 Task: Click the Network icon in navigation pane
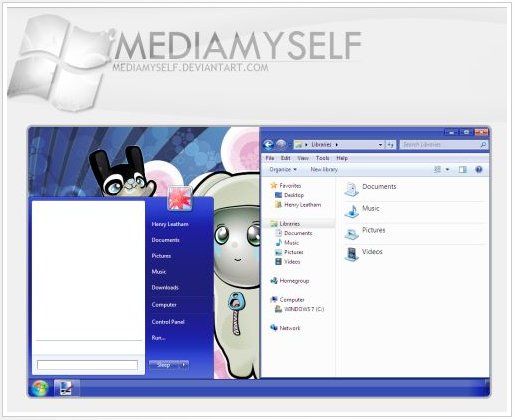274,328
